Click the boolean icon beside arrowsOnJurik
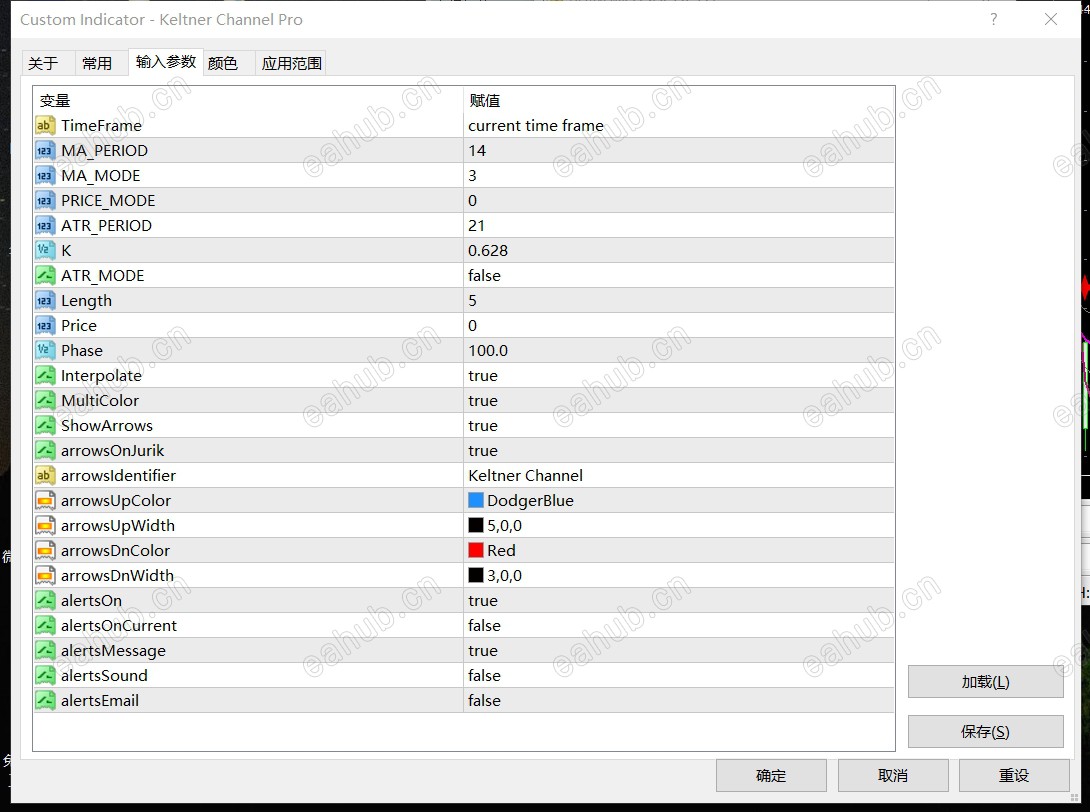The height and width of the screenshot is (812, 1090). tap(44, 450)
